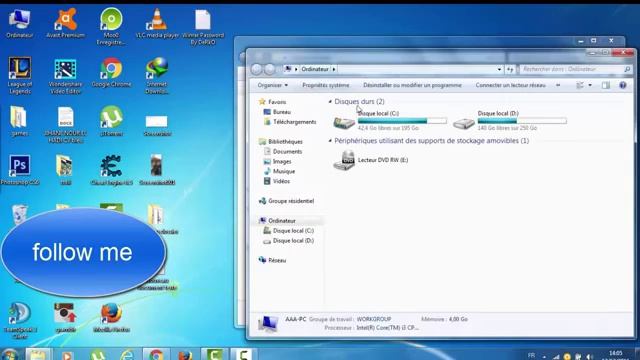Select the Disque local (C:) drive
Screen dimensions: 640x360
tap(390, 120)
